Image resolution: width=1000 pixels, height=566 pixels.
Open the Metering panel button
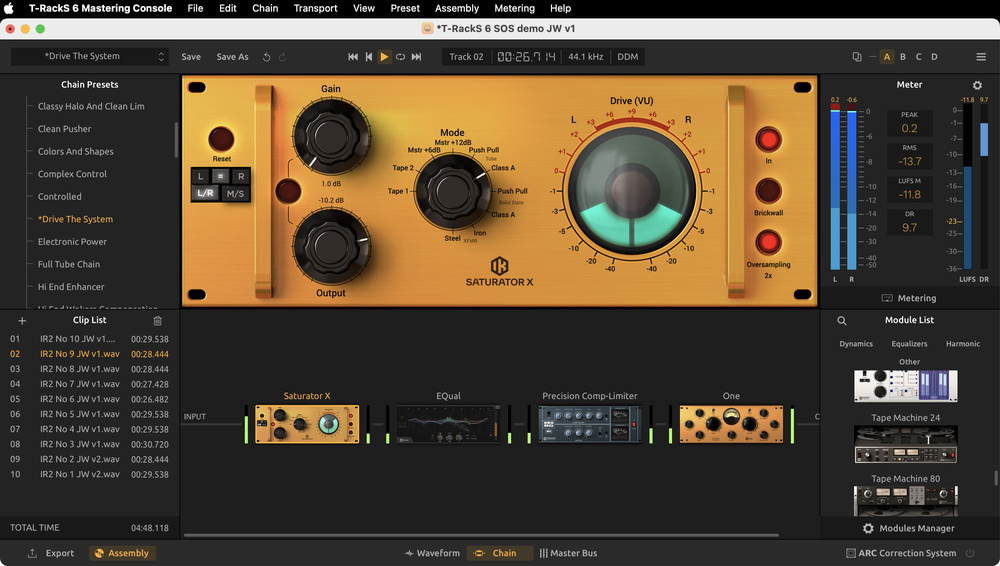(x=909, y=298)
